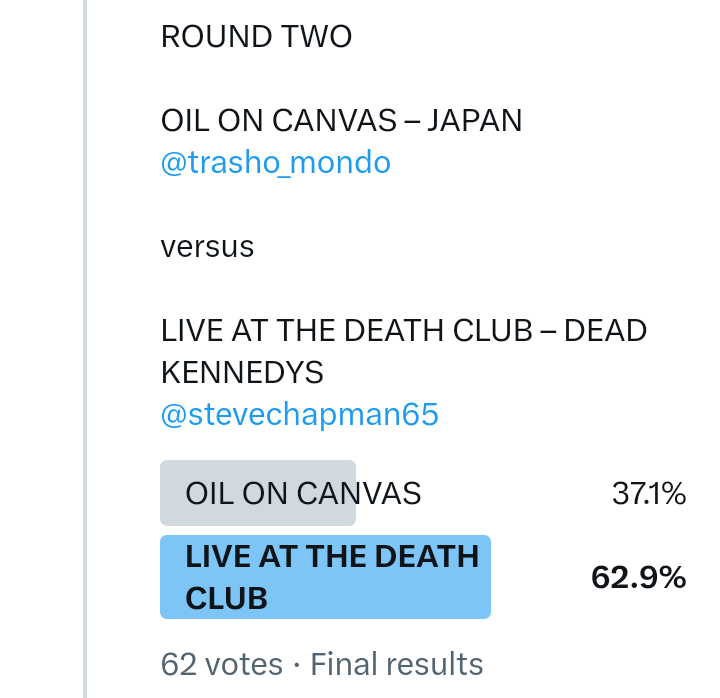This screenshot has width=720, height=698.
Task: Click the vertical thread connector line
Action: pos(85,349)
